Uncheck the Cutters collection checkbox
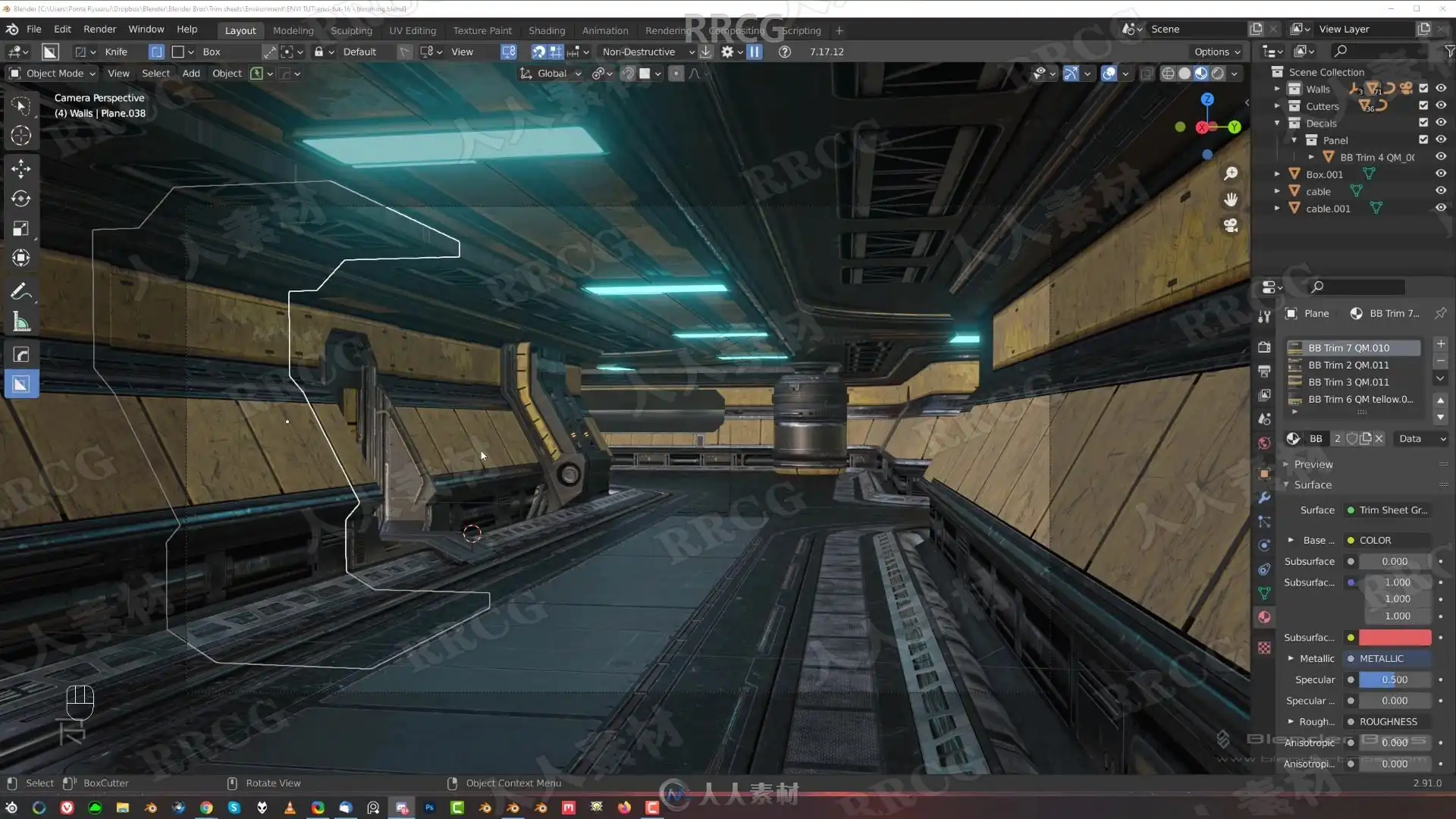The width and height of the screenshot is (1456, 819). pyautogui.click(x=1423, y=106)
